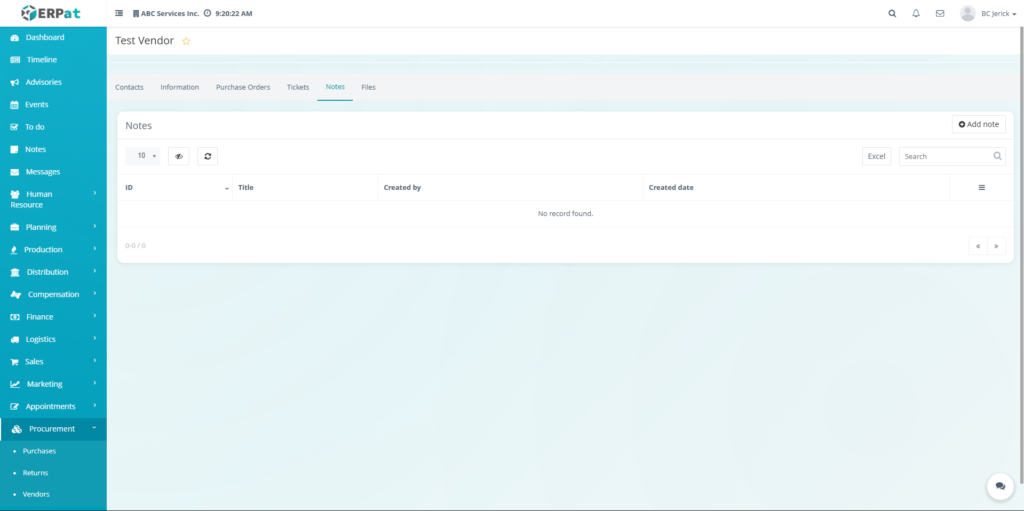Collapse the Procurement sidebar menu

pyautogui.click(x=53, y=429)
